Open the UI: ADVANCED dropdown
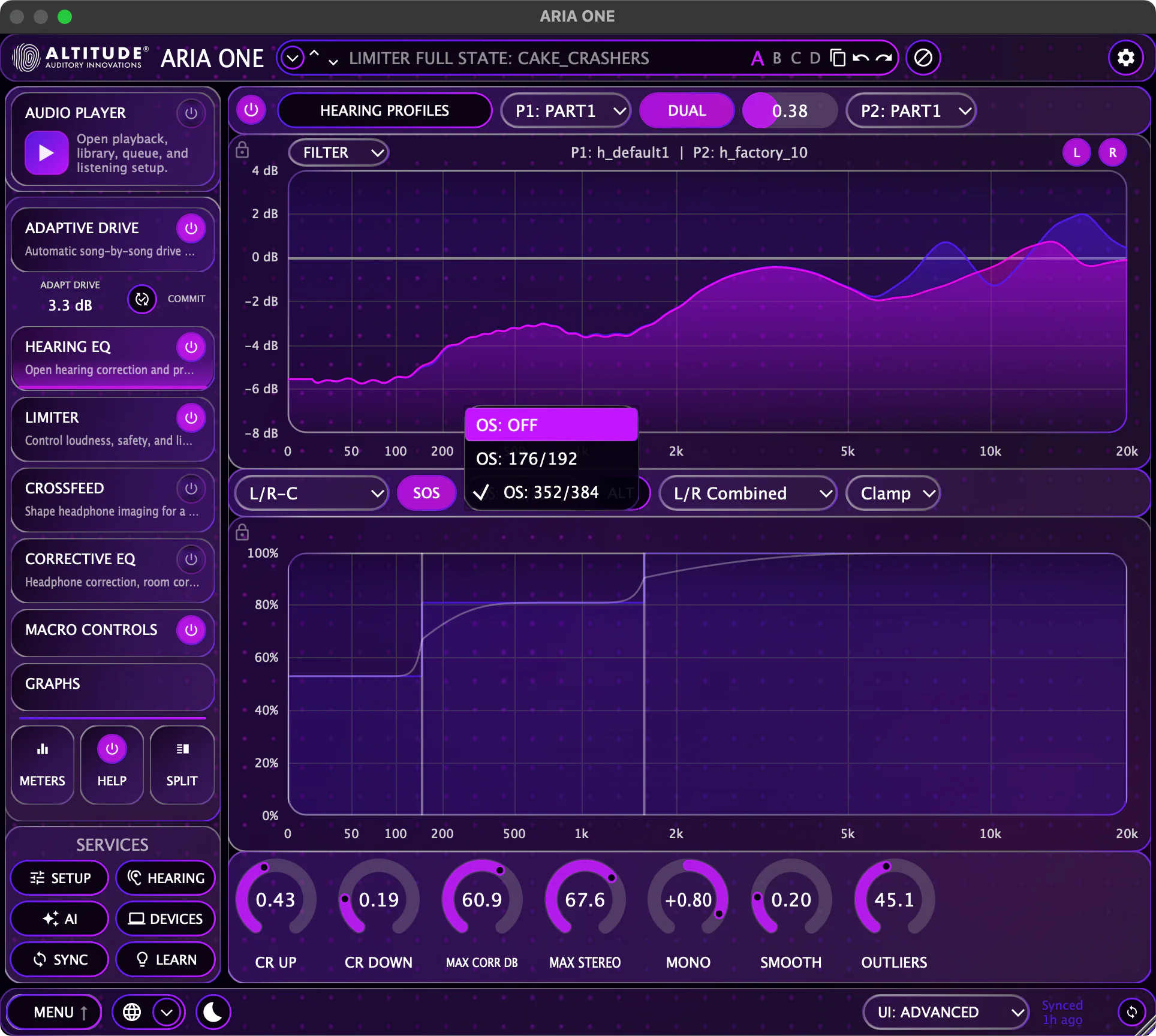The height and width of the screenshot is (1036, 1156). (946, 1012)
